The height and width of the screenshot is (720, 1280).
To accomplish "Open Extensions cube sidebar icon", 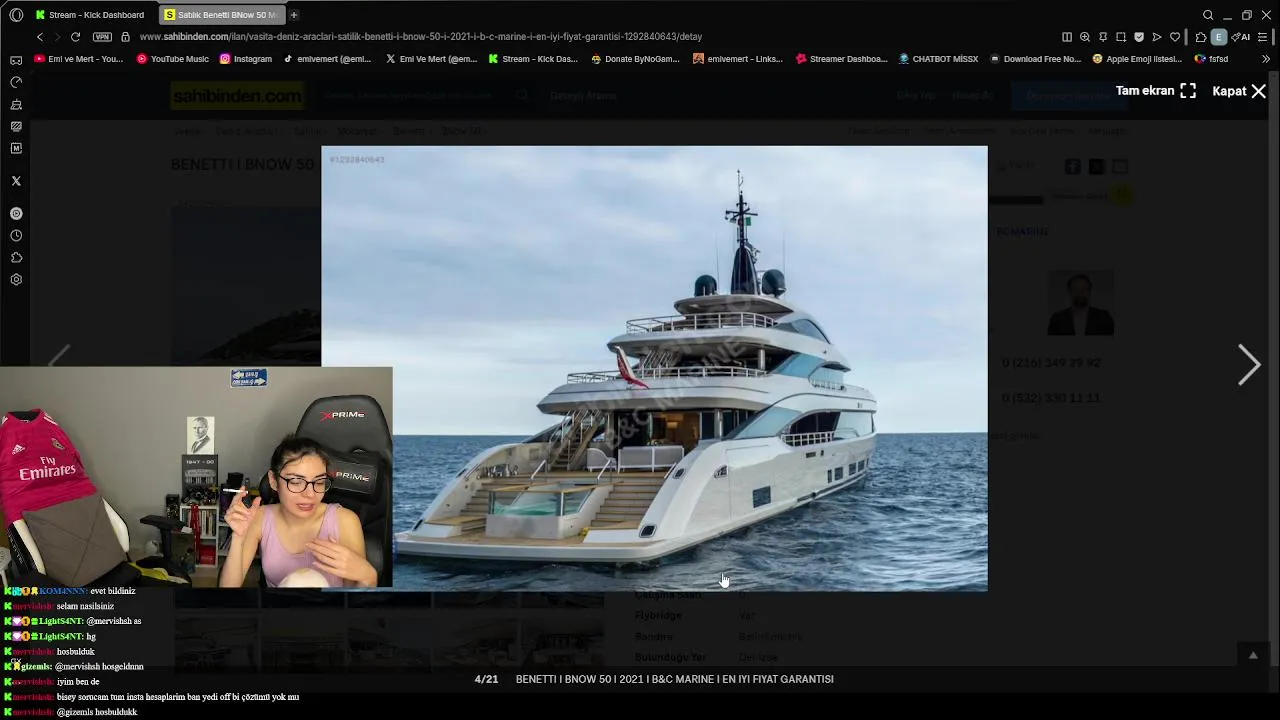I will pyautogui.click(x=16, y=257).
